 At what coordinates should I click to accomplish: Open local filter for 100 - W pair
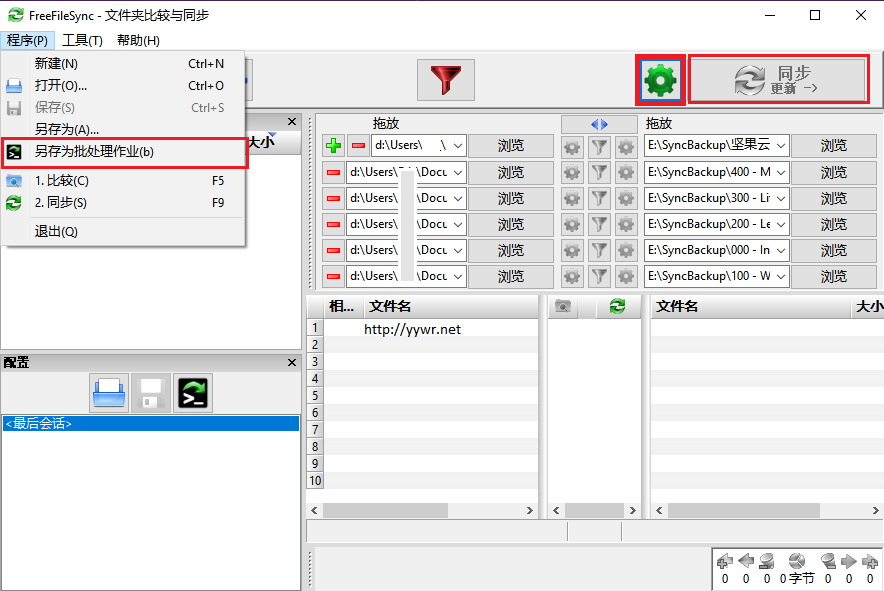click(x=599, y=276)
